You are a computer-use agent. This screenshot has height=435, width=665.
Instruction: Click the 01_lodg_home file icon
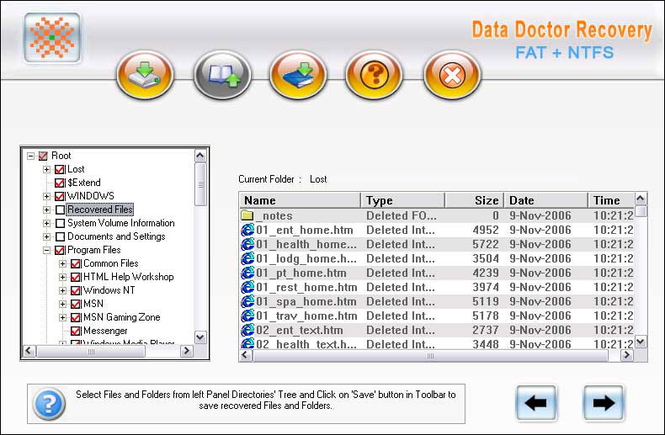tap(247, 259)
